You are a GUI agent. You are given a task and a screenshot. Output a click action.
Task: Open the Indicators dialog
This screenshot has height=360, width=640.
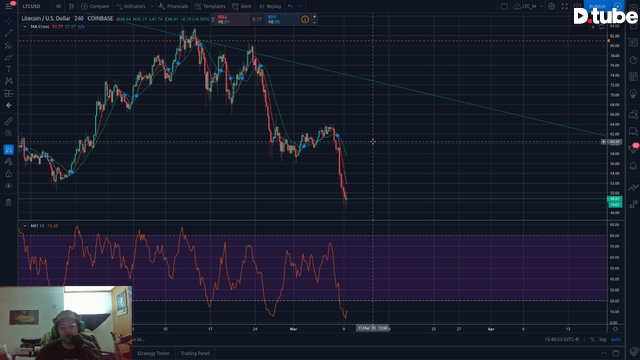pos(131,6)
